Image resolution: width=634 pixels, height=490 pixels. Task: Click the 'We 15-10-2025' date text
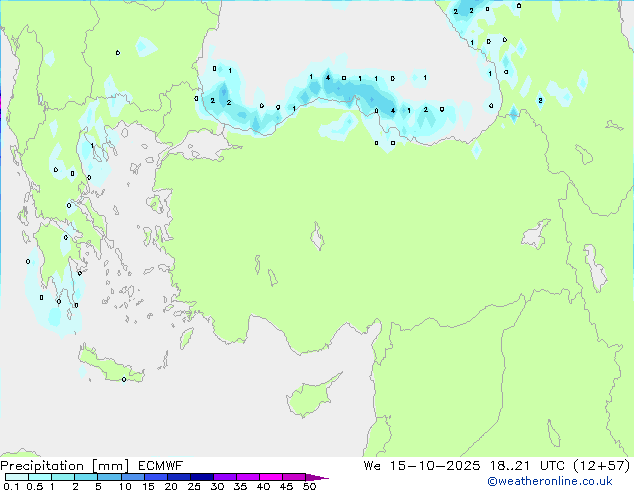(422, 466)
